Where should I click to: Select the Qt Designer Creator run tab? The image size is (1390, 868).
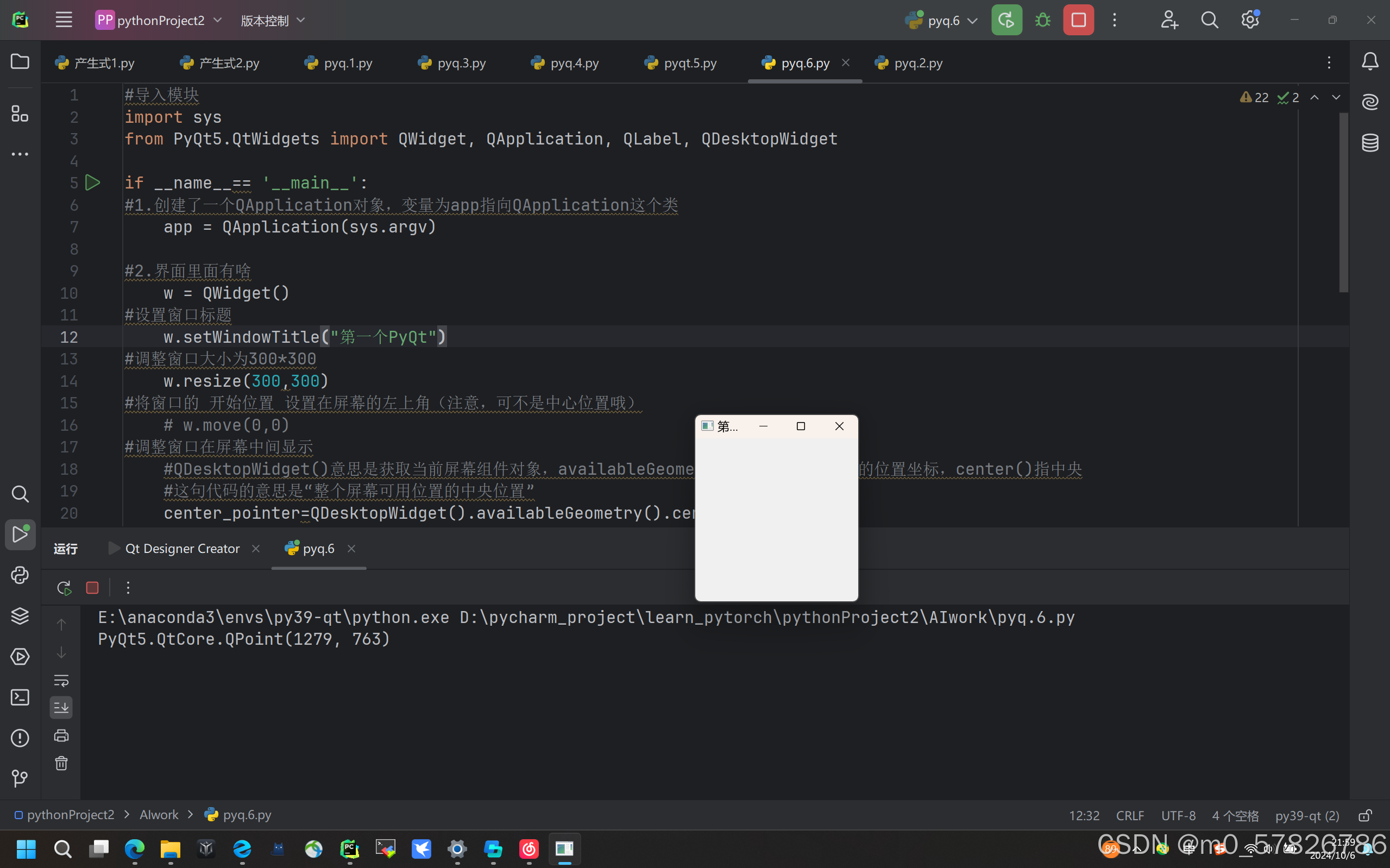coord(181,549)
